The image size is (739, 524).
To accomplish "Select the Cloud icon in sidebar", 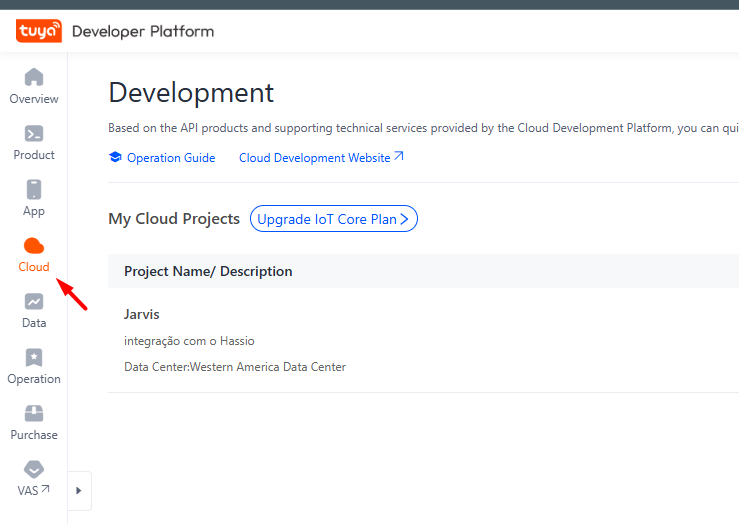I will click(34, 246).
